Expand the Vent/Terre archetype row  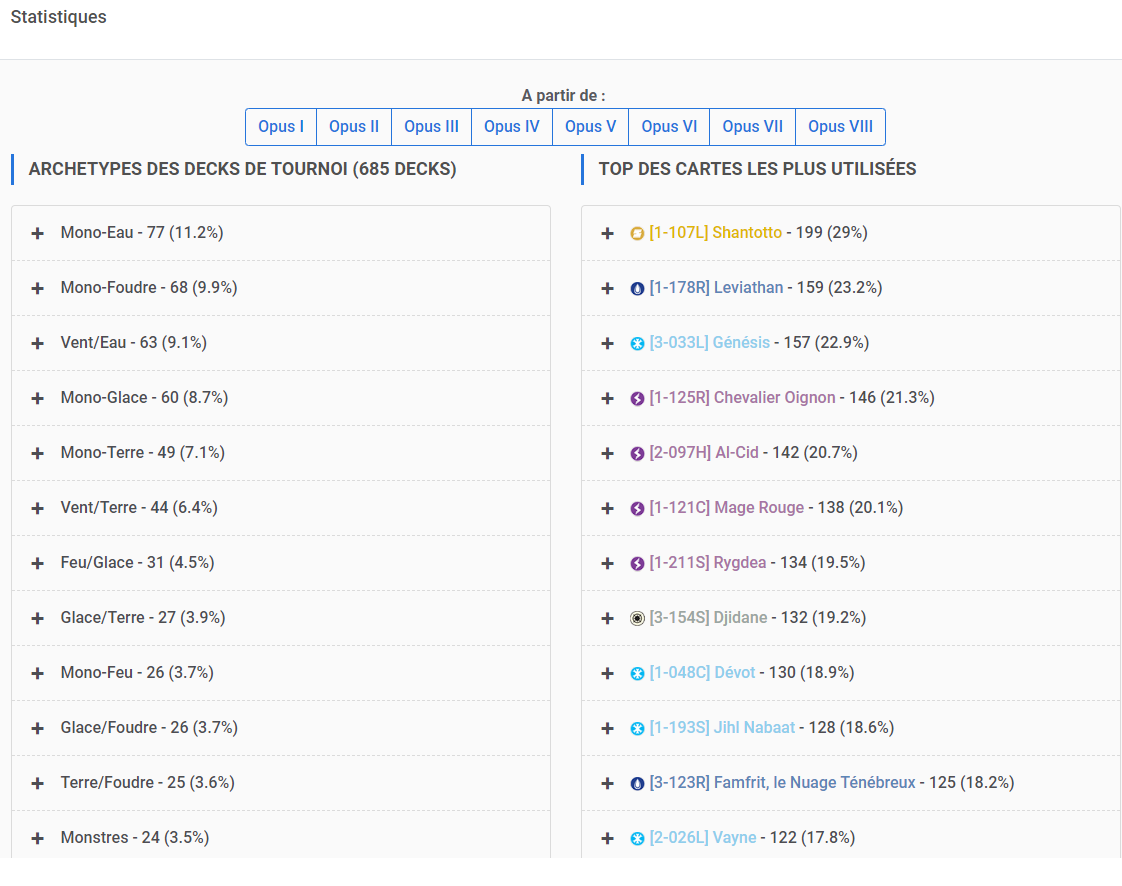37,509
